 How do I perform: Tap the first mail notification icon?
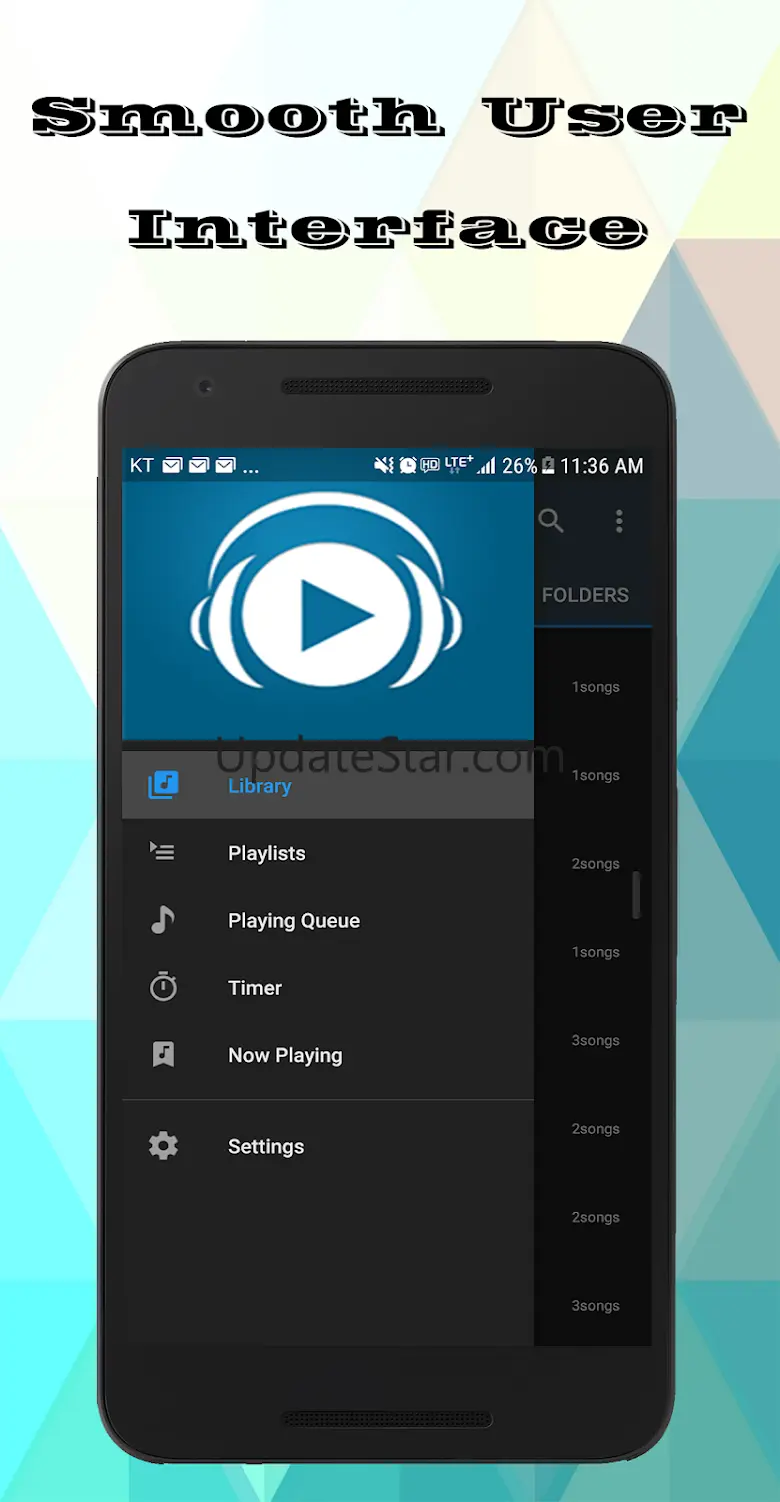point(172,465)
